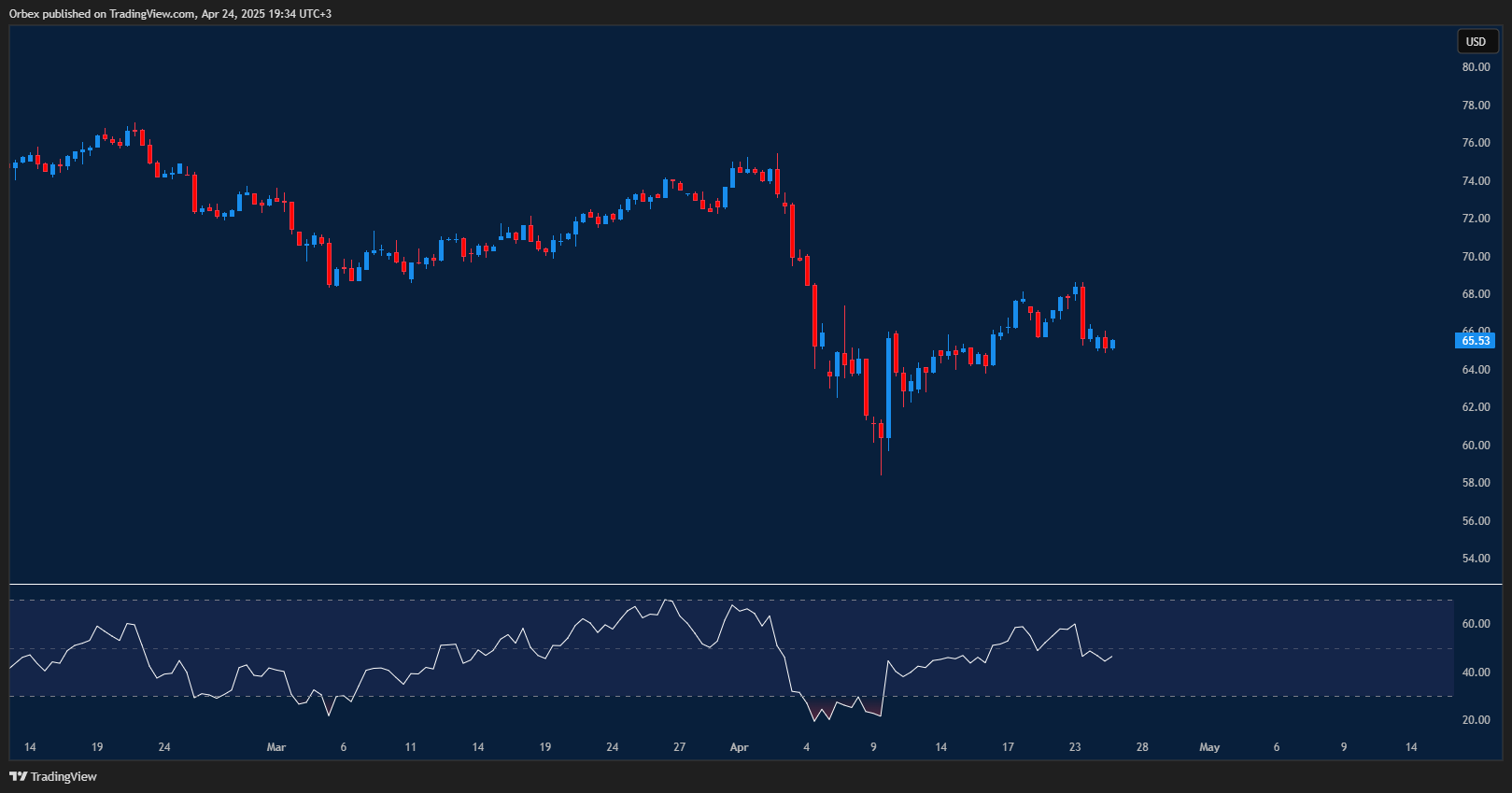The width and height of the screenshot is (1512, 793).
Task: Click the TradingView logo icon
Action: (x=18, y=776)
